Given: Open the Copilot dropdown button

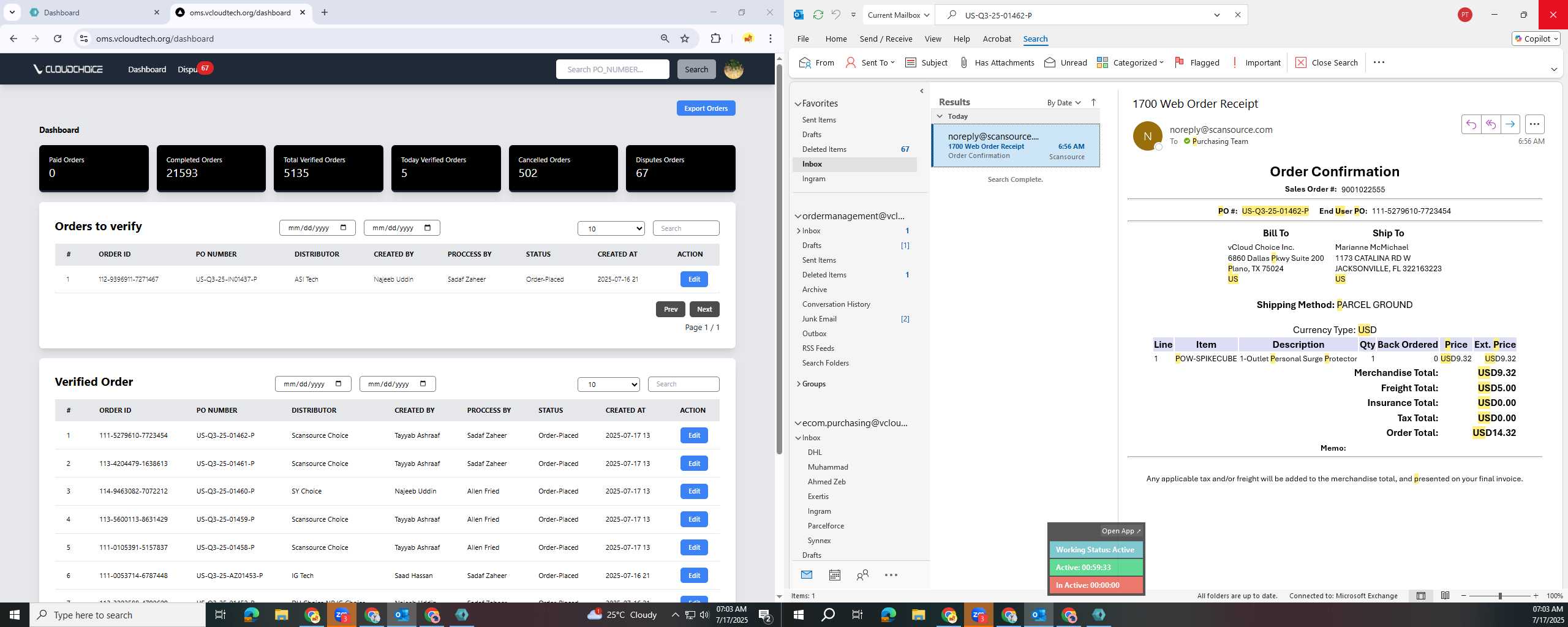Looking at the screenshot, I should point(1536,39).
